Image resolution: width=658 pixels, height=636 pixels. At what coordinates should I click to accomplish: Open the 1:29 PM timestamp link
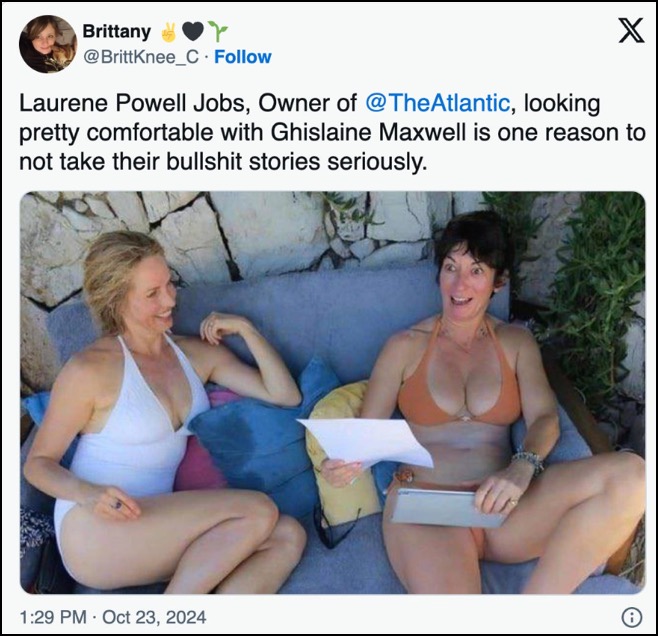tap(53, 617)
